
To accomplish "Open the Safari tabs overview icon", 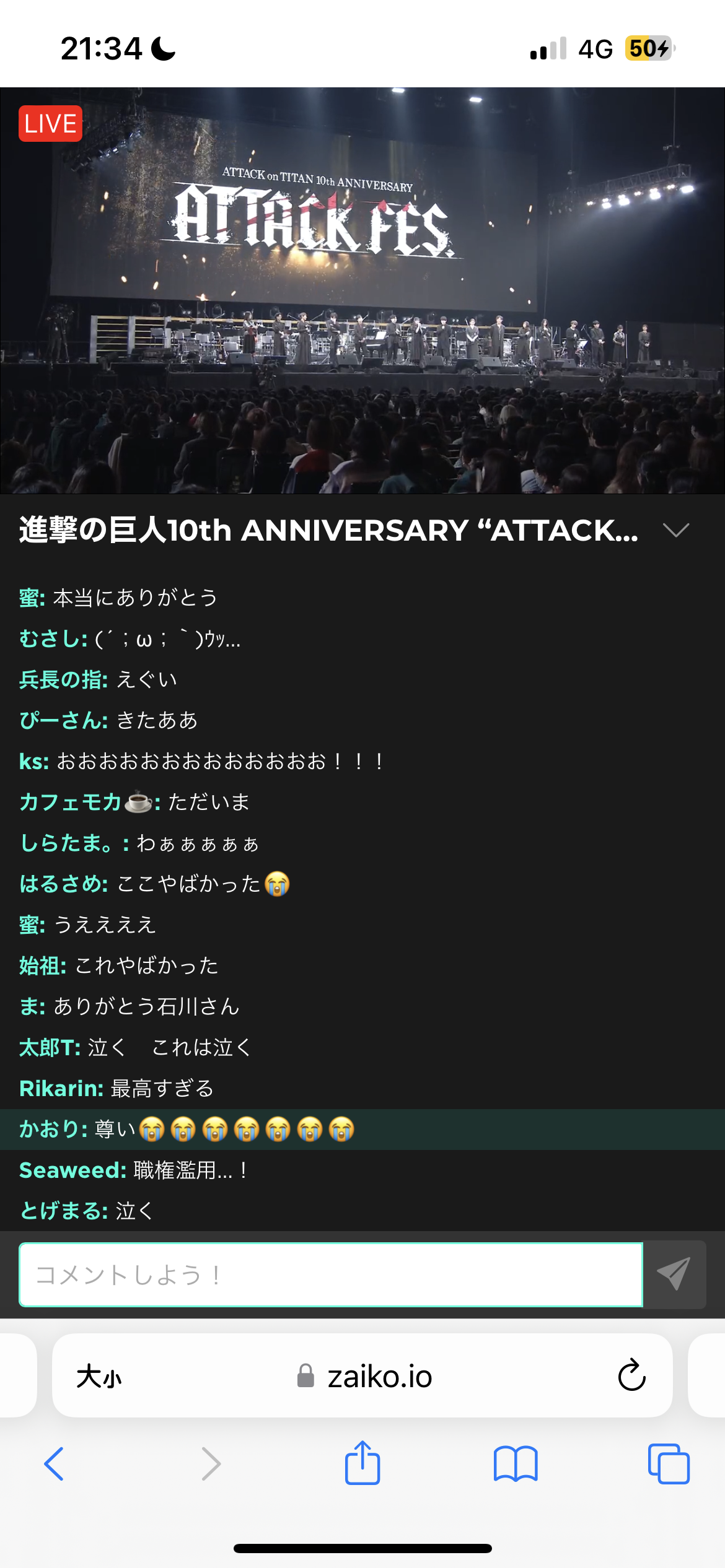I will pyautogui.click(x=669, y=1464).
